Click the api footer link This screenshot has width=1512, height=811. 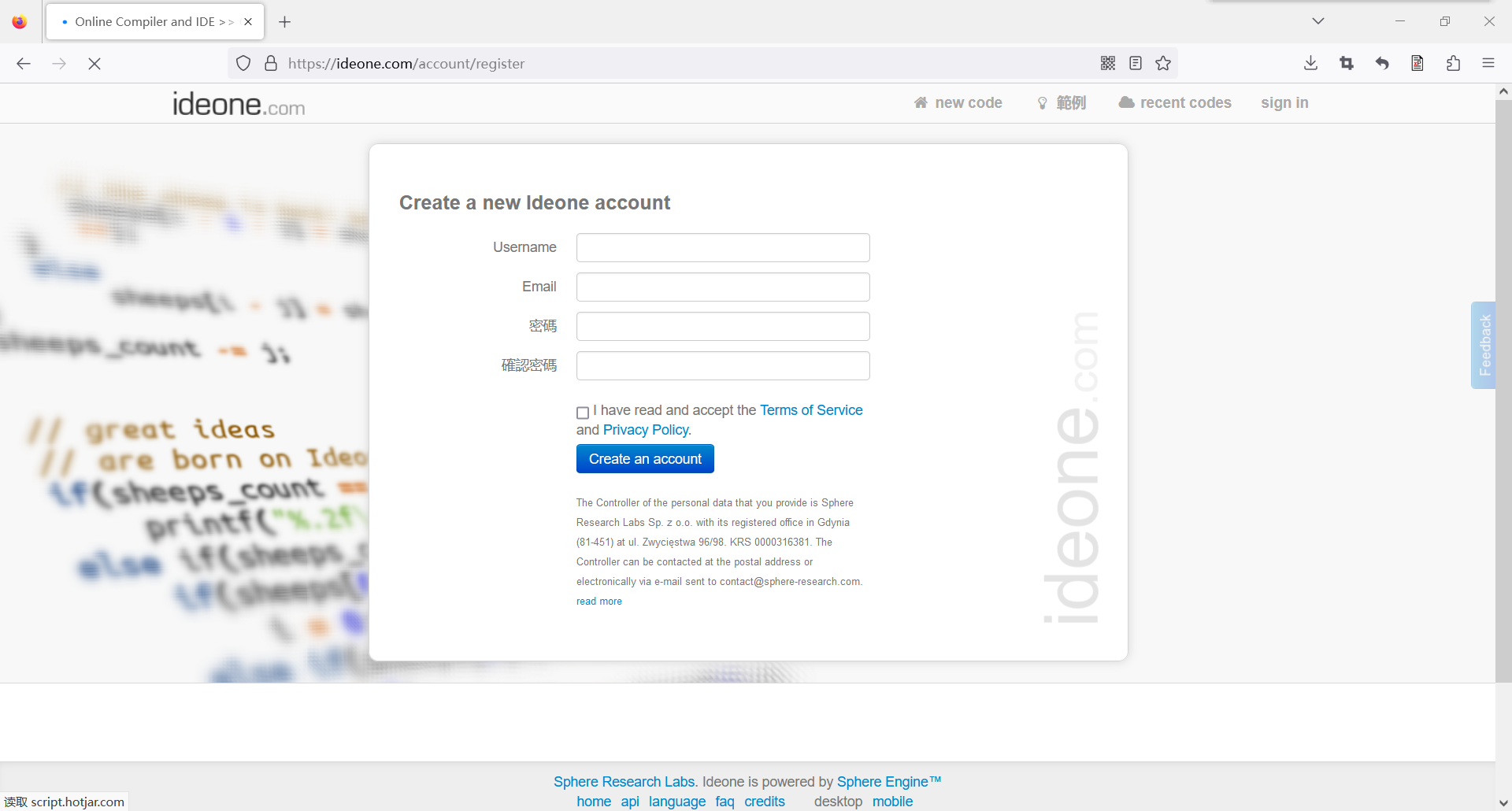coord(630,802)
